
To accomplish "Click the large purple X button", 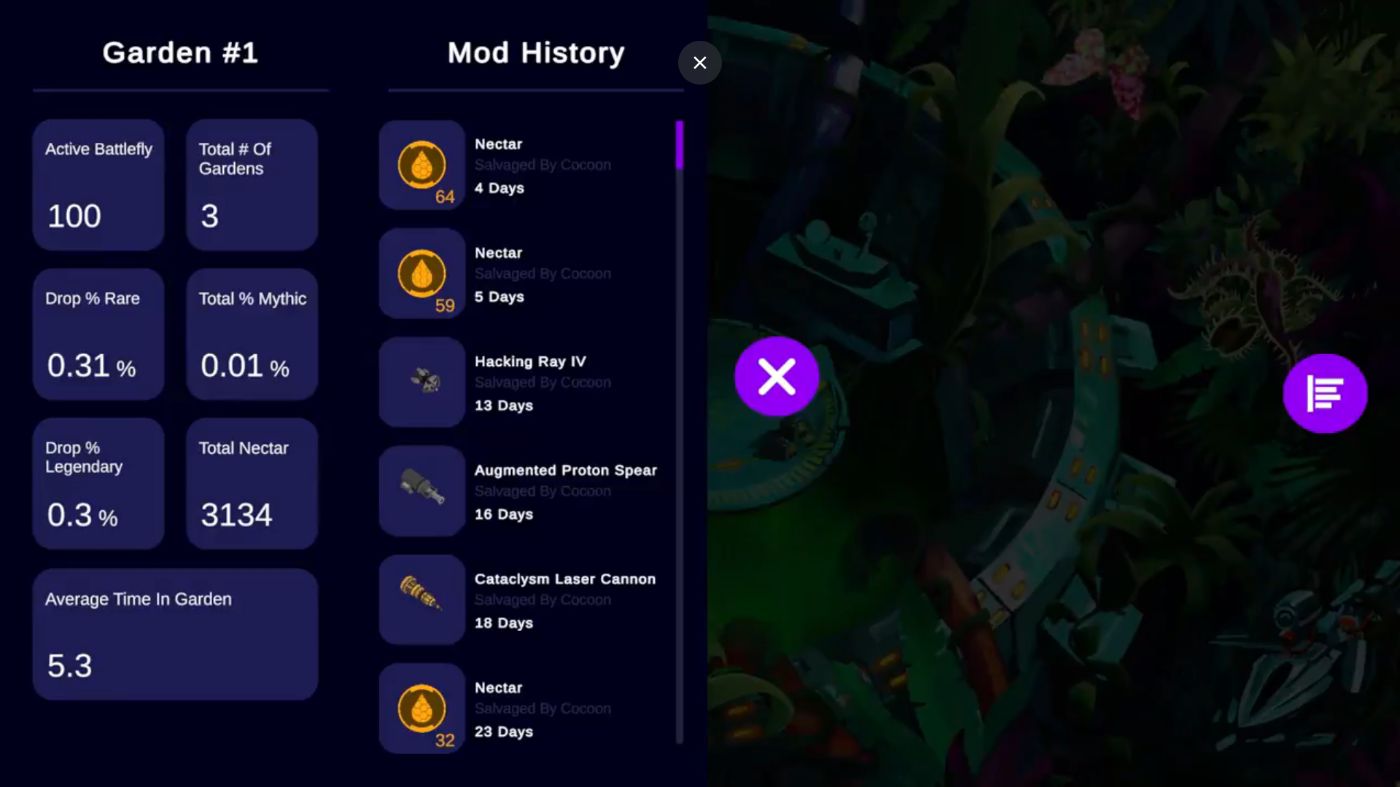I will point(777,377).
